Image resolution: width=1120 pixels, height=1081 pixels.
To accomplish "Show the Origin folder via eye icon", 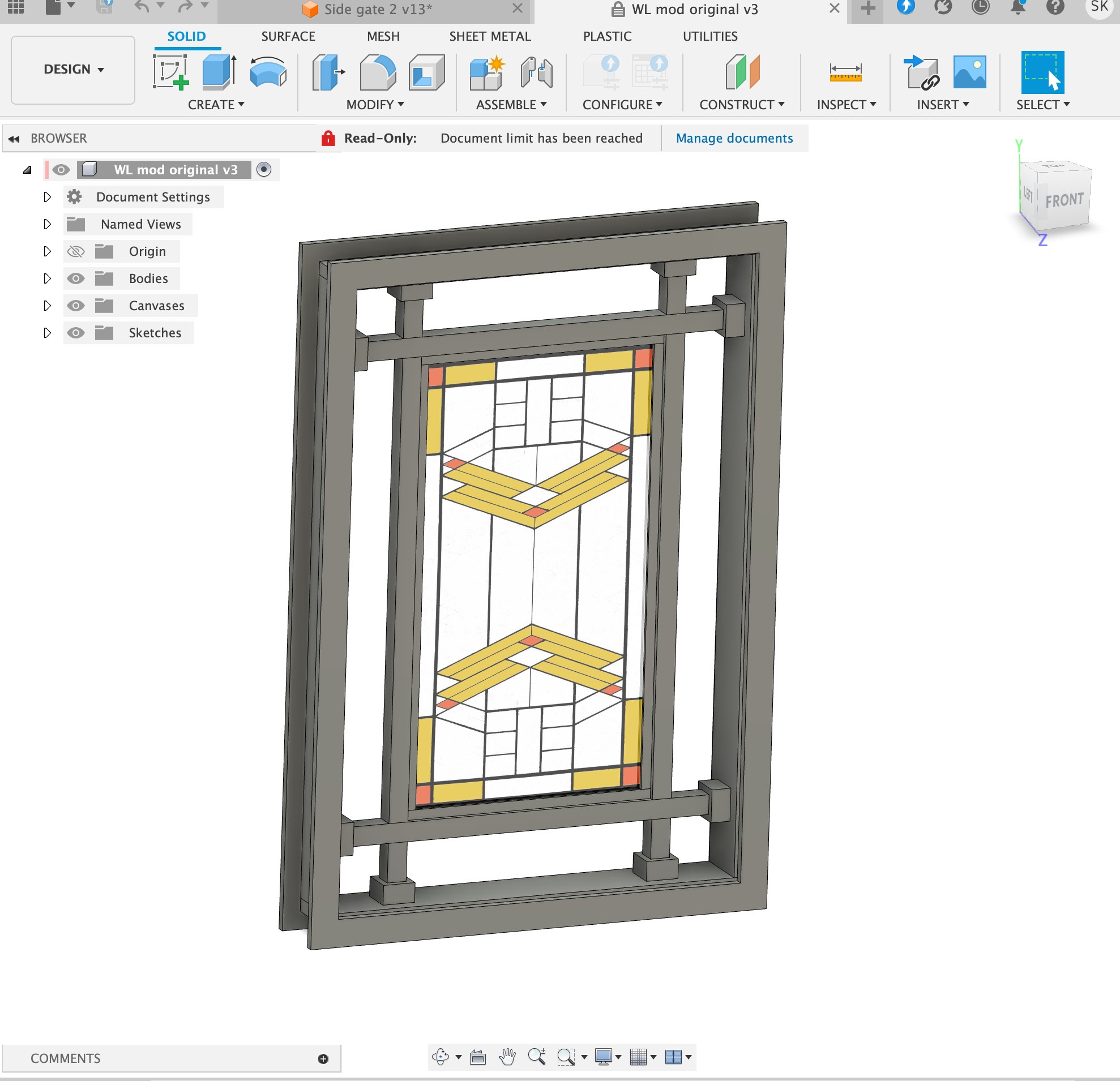I will point(75,251).
